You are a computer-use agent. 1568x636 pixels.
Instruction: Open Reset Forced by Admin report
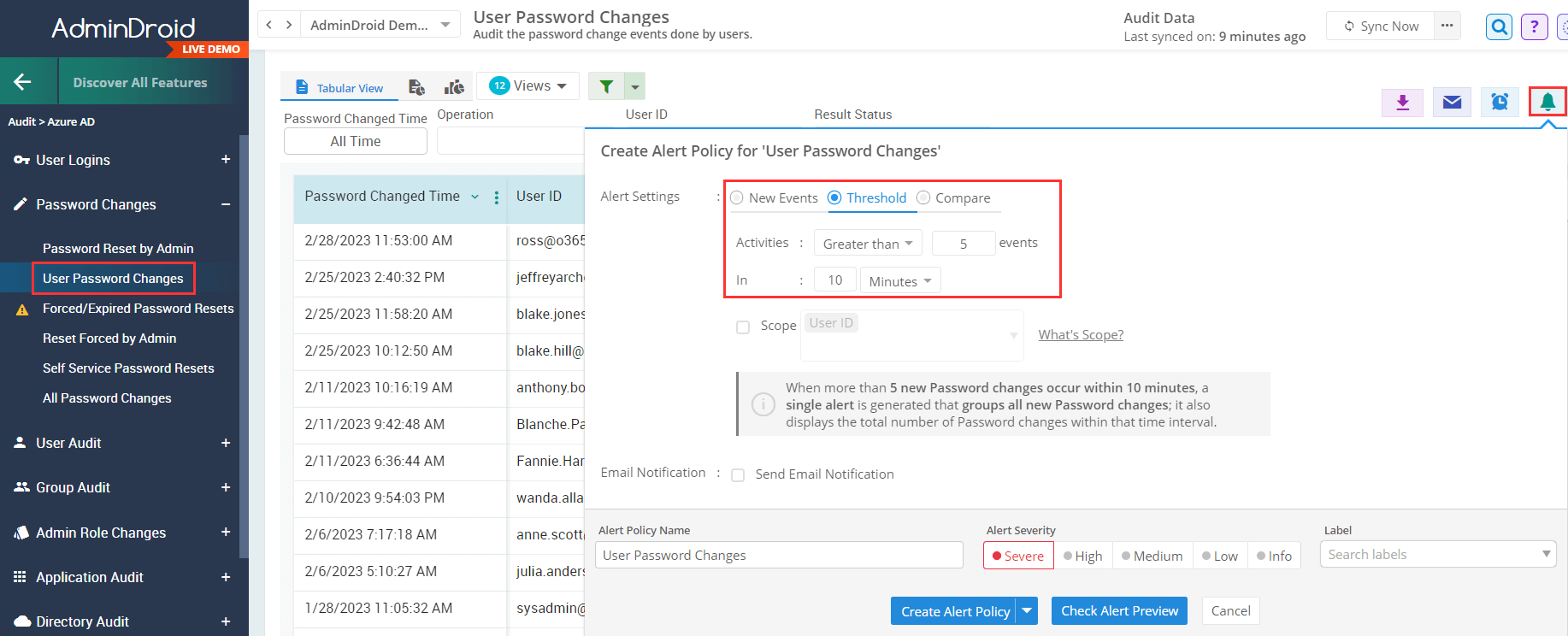coord(109,338)
